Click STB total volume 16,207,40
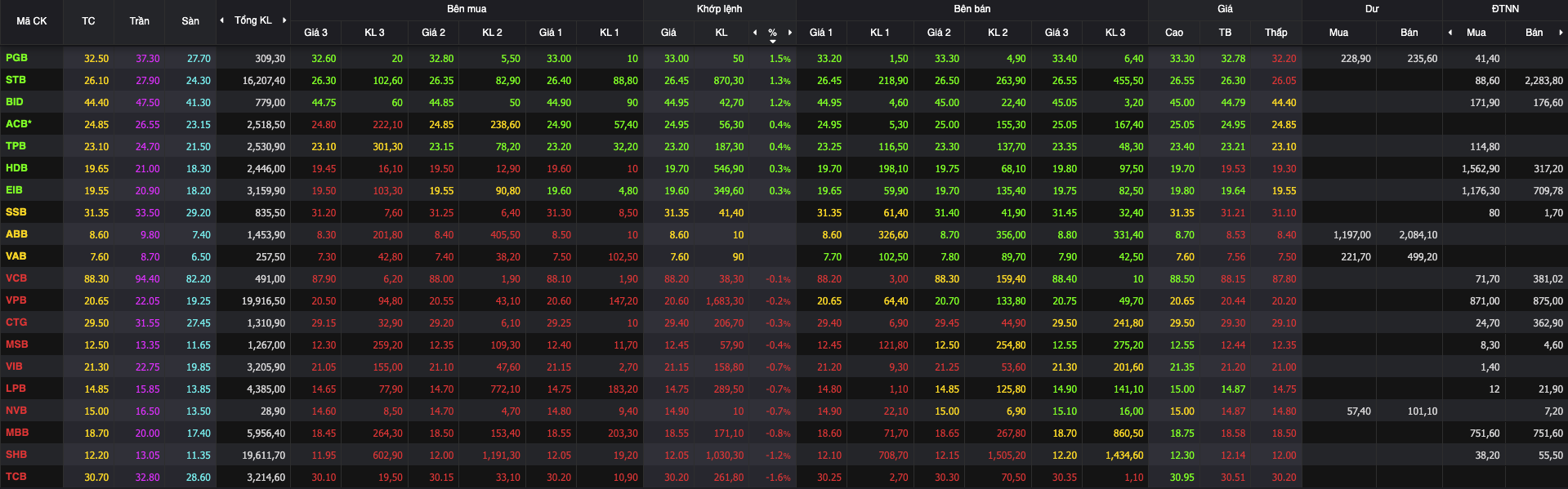The height and width of the screenshot is (489, 1568). point(264,81)
